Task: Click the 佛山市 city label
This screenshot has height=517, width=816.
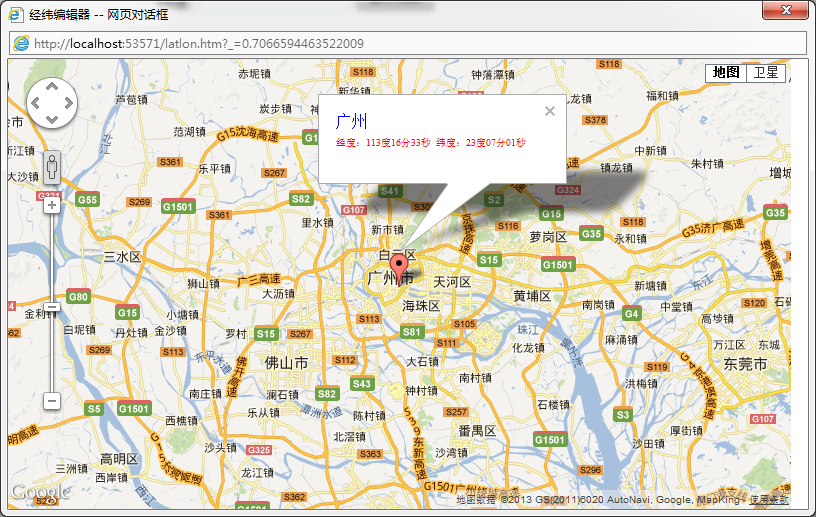Action: pyautogui.click(x=286, y=363)
